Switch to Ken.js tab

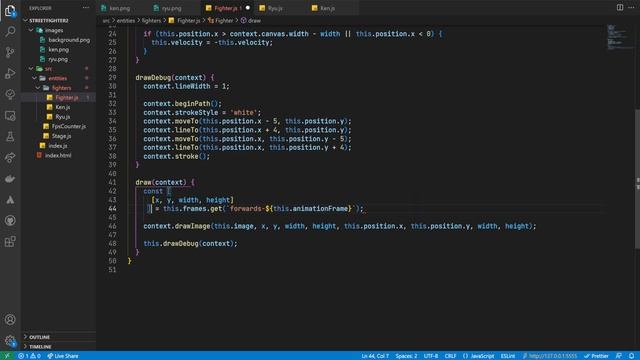327,8
